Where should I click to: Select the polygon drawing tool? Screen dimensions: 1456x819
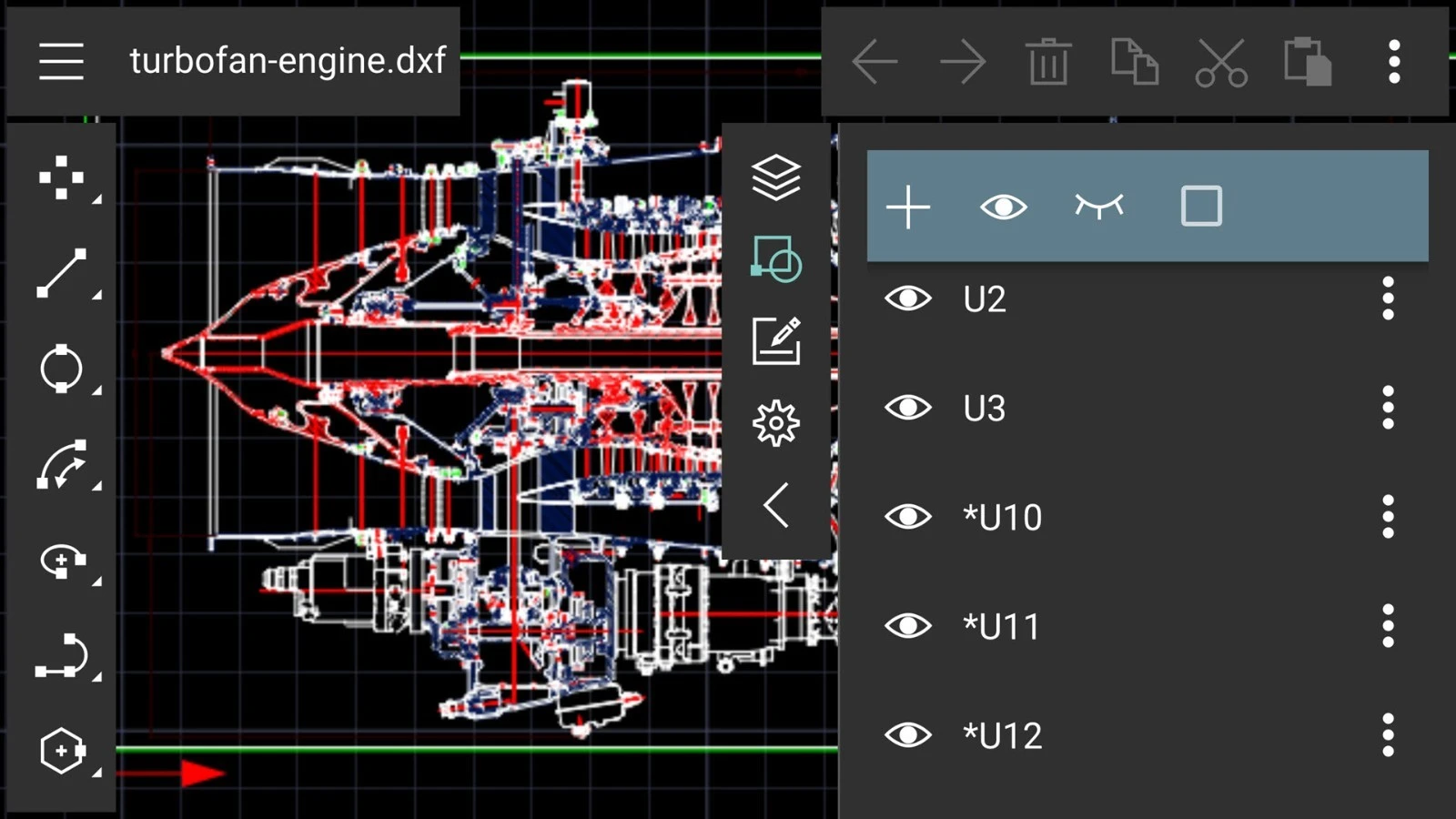pos(61,751)
